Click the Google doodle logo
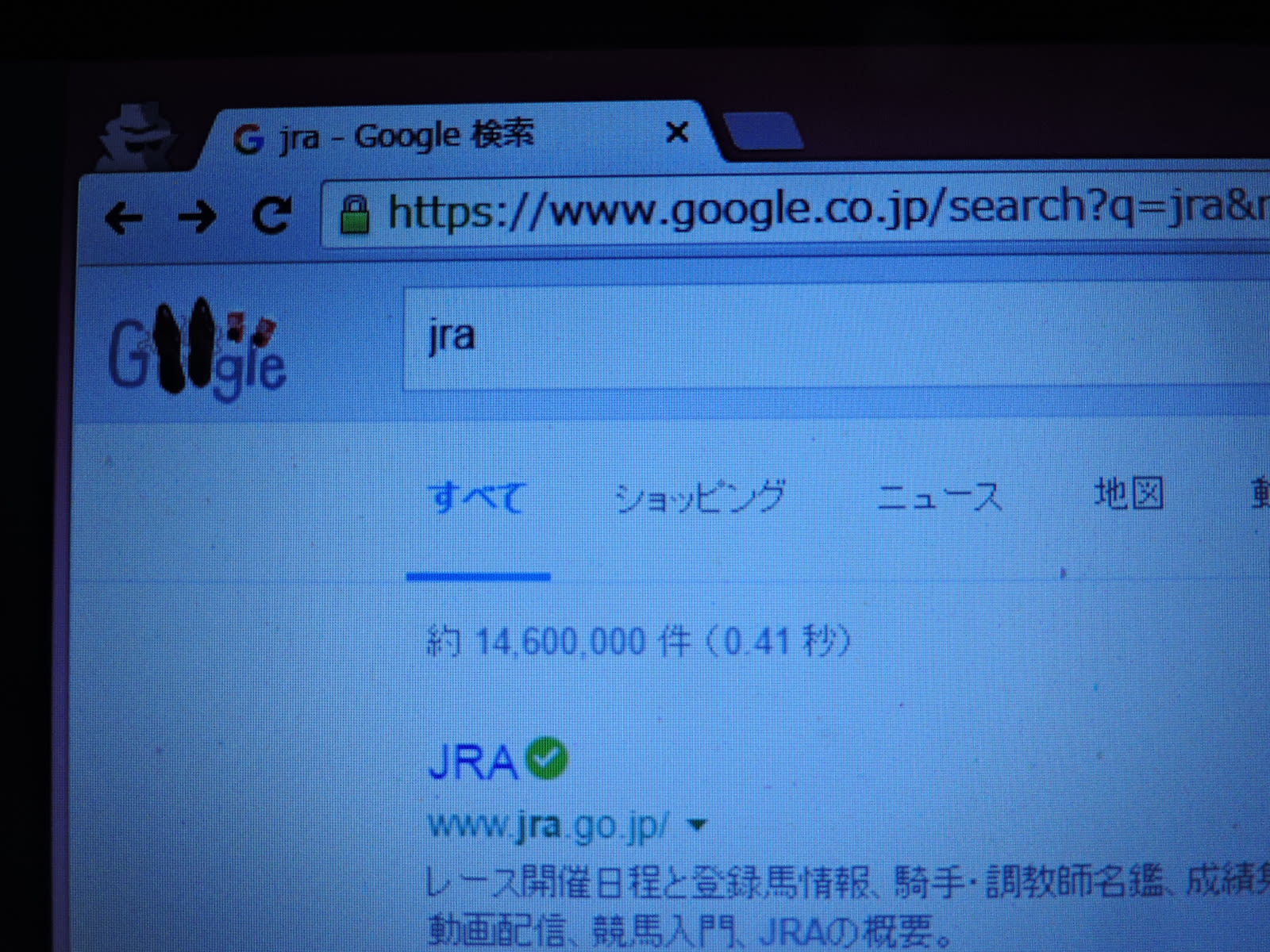This screenshot has width=1270, height=952. click(x=197, y=350)
